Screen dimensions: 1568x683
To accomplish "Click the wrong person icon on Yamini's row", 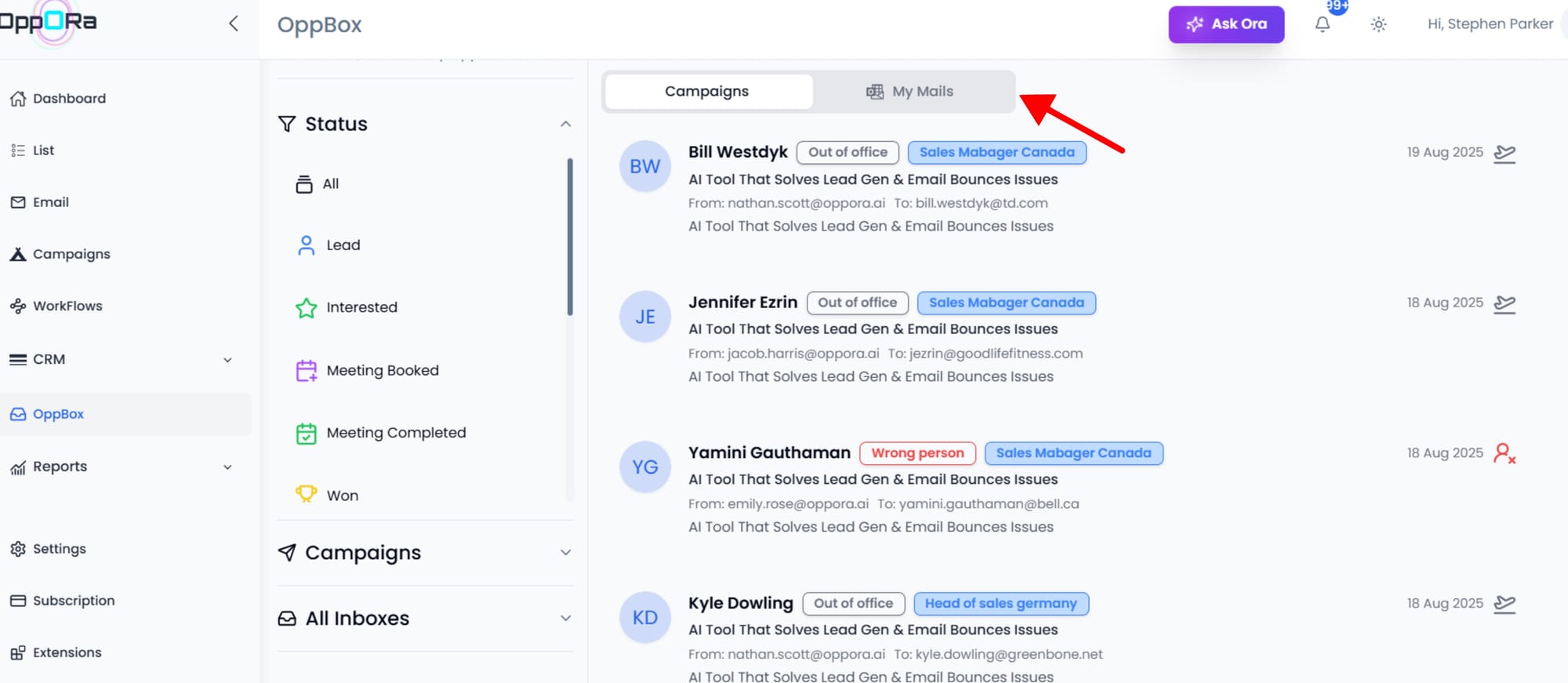I will (1504, 453).
